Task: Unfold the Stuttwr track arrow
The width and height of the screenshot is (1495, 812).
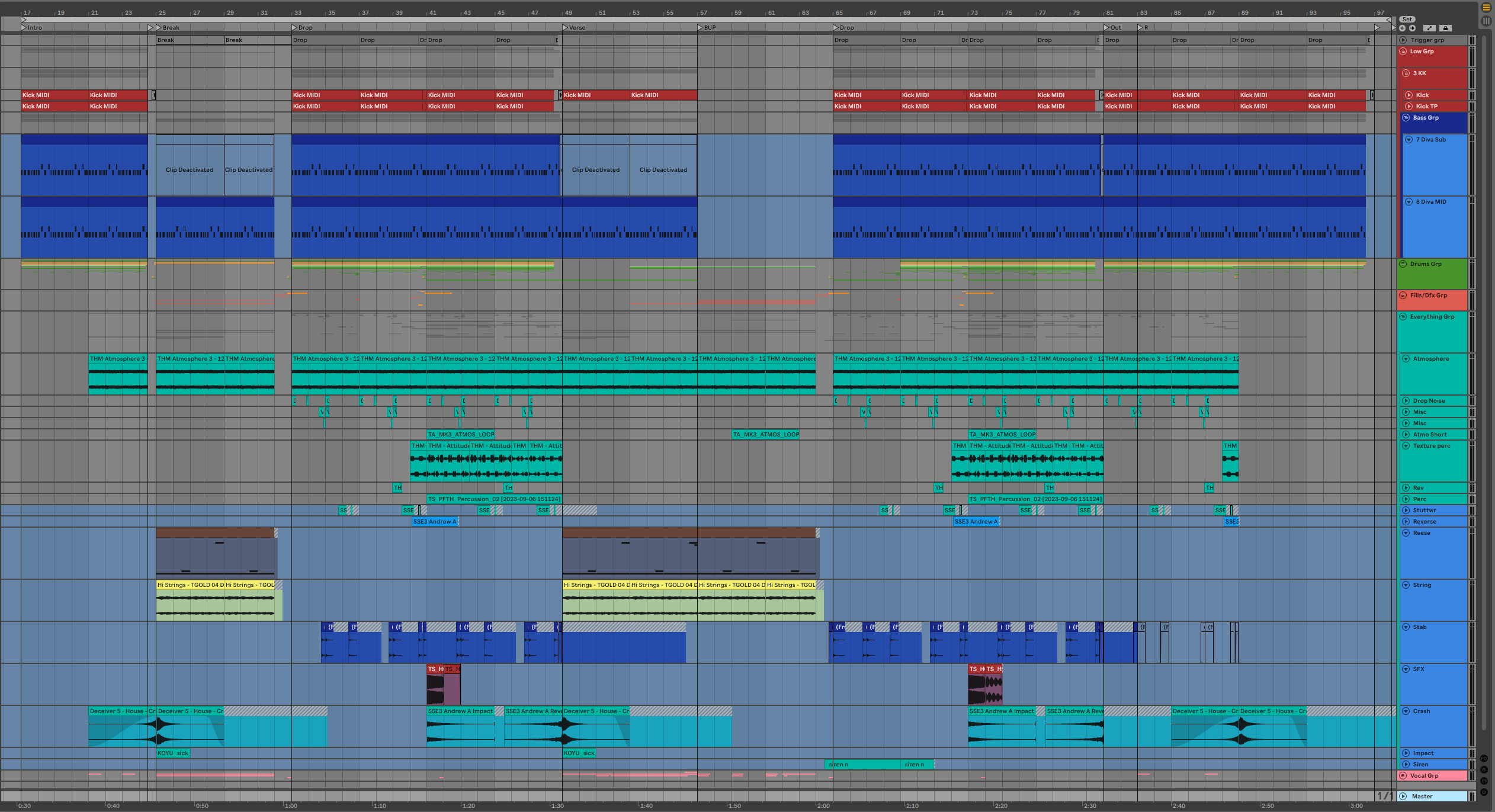Action: 1406,511
